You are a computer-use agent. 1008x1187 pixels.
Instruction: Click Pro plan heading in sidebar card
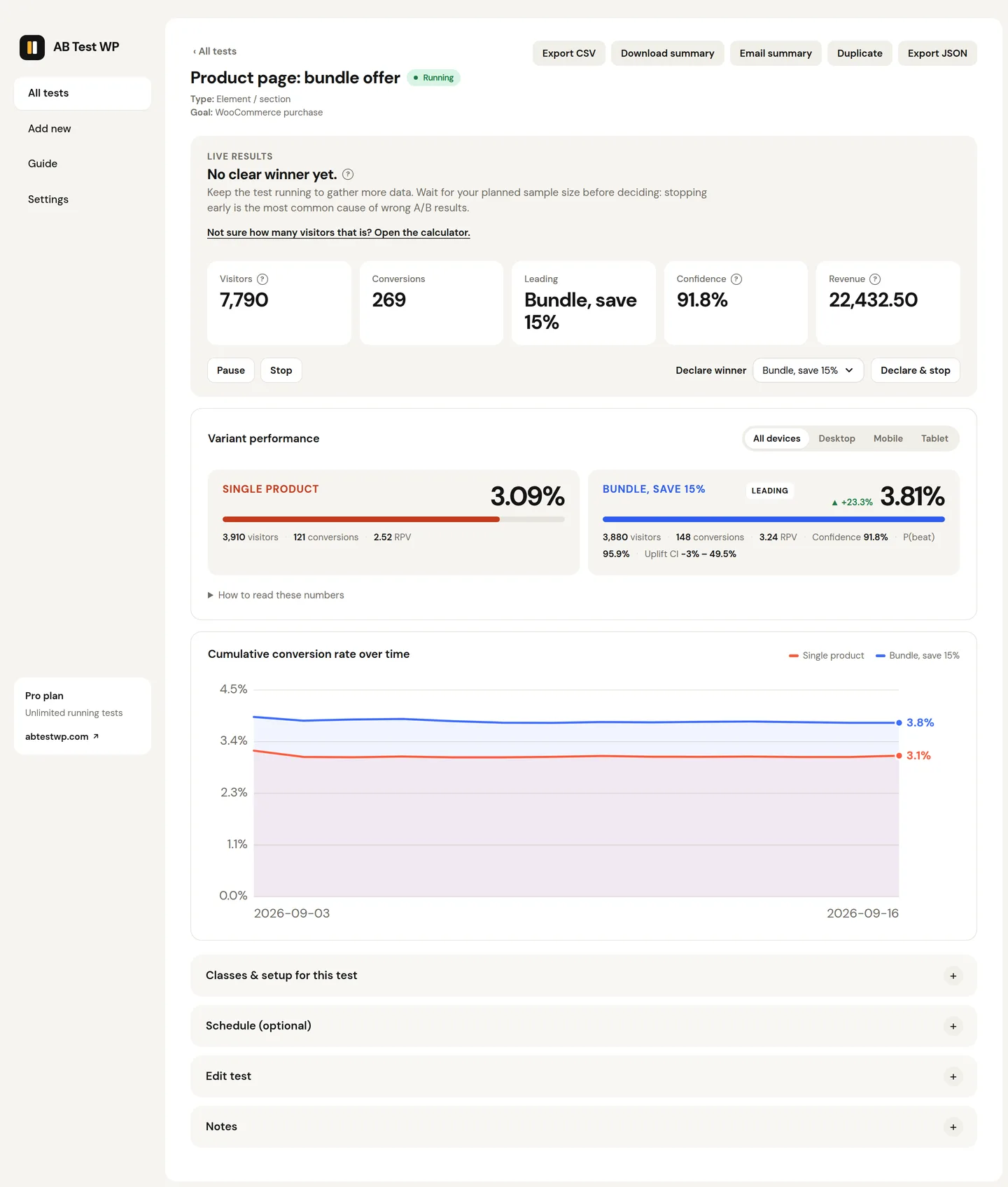(x=44, y=696)
